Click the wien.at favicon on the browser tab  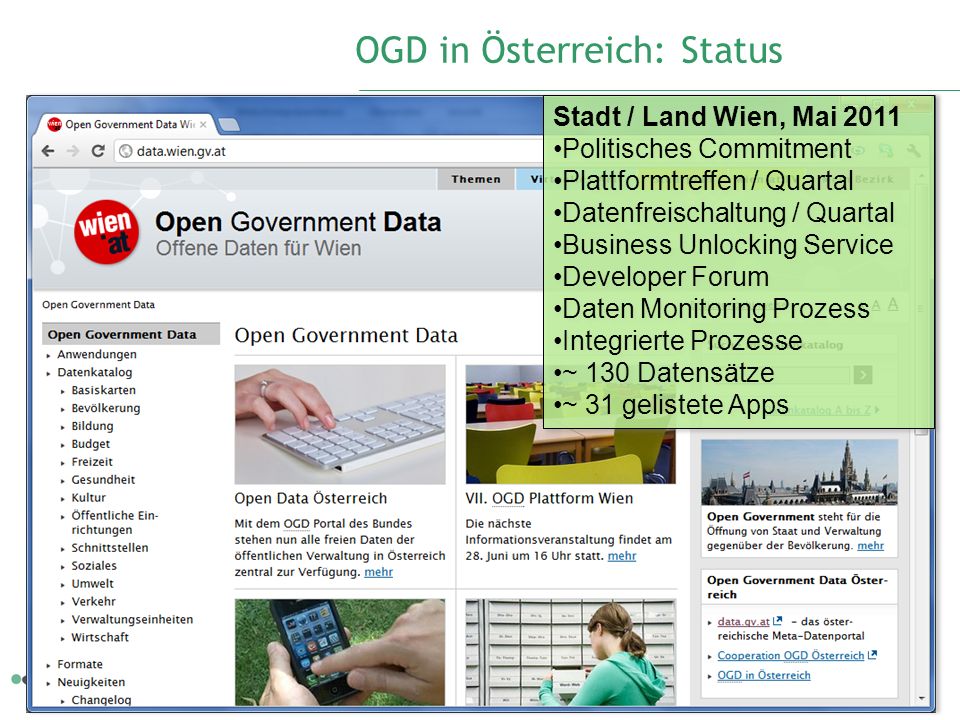(x=54, y=124)
